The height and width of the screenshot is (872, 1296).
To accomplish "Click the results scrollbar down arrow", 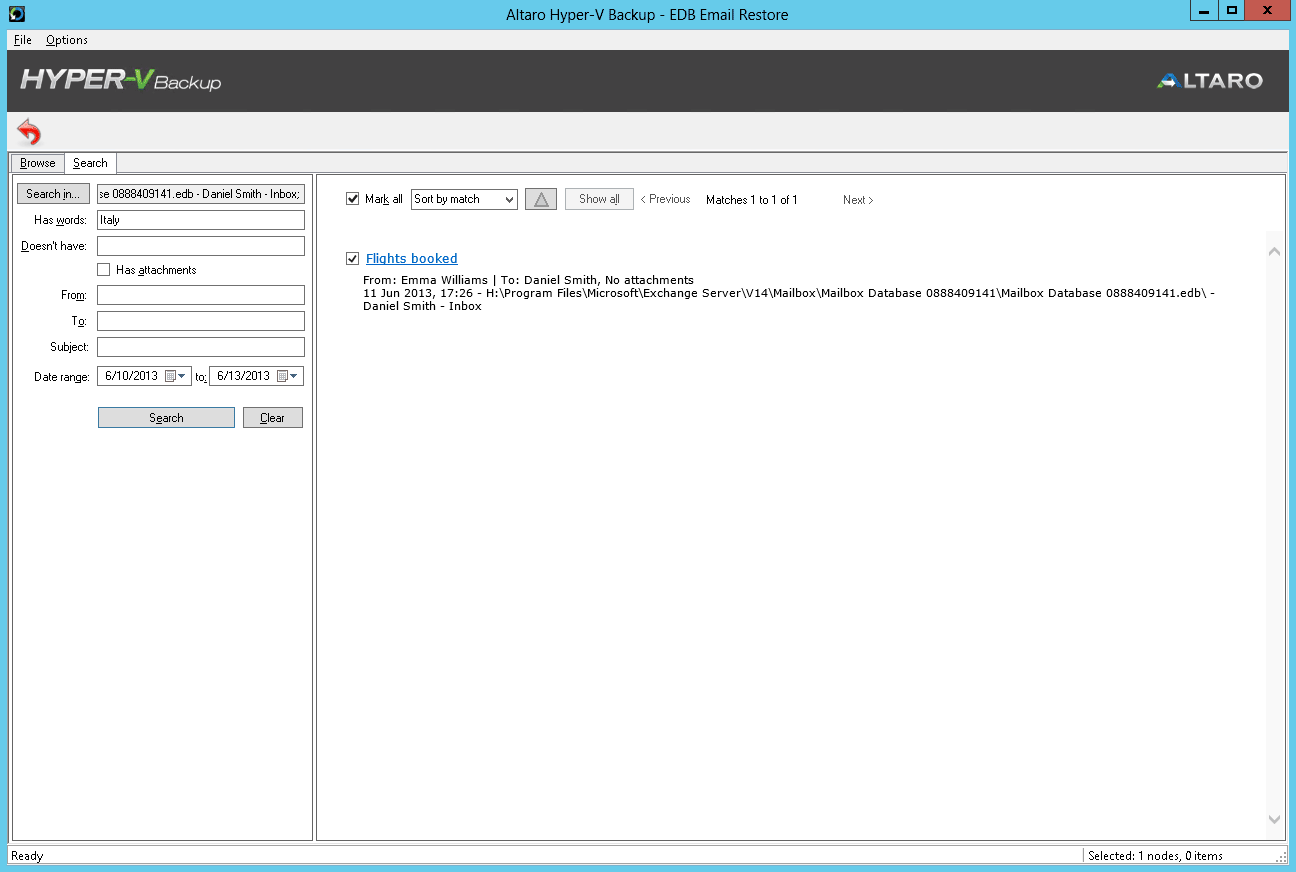I will (1274, 819).
